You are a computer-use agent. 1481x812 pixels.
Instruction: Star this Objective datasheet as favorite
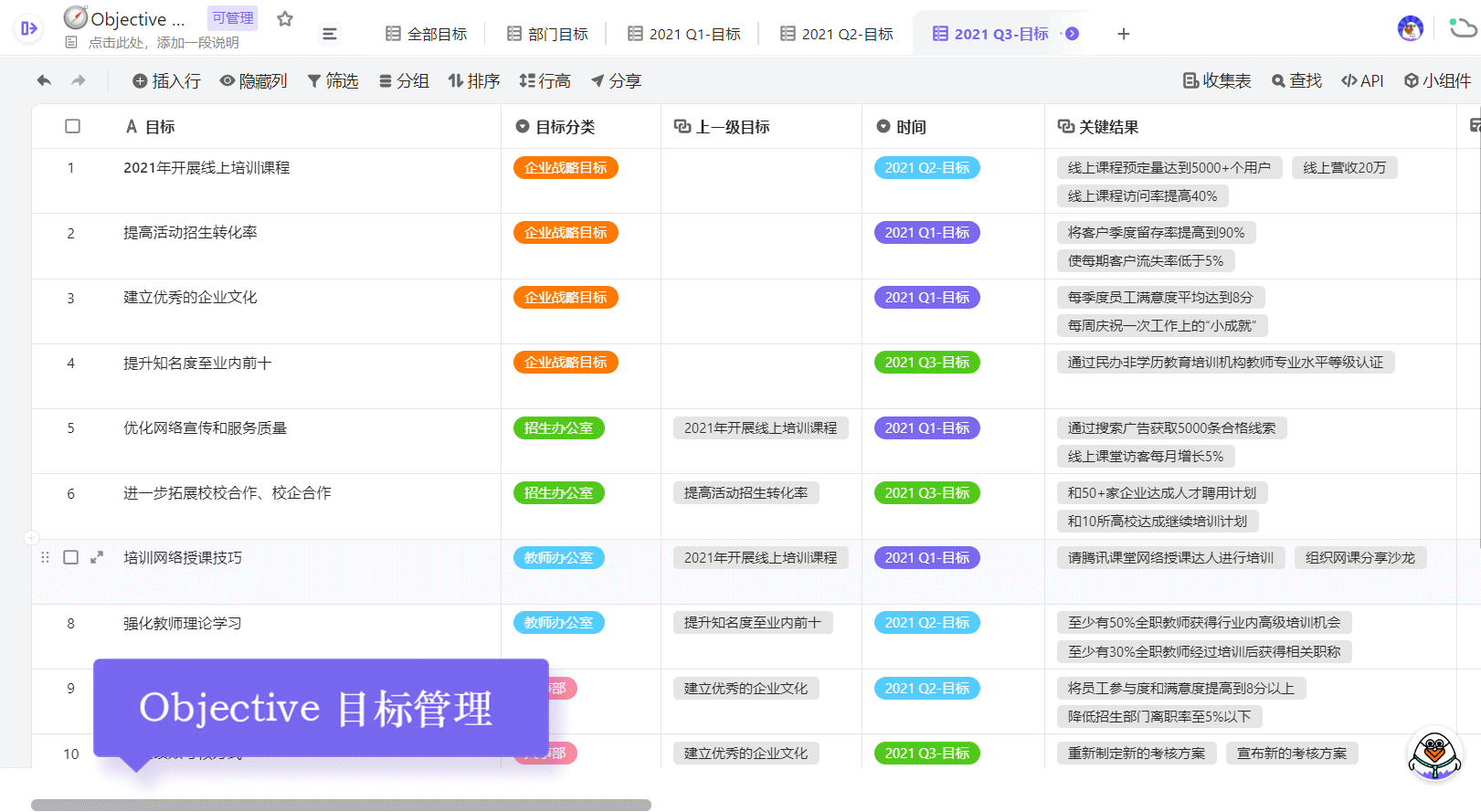[x=285, y=19]
